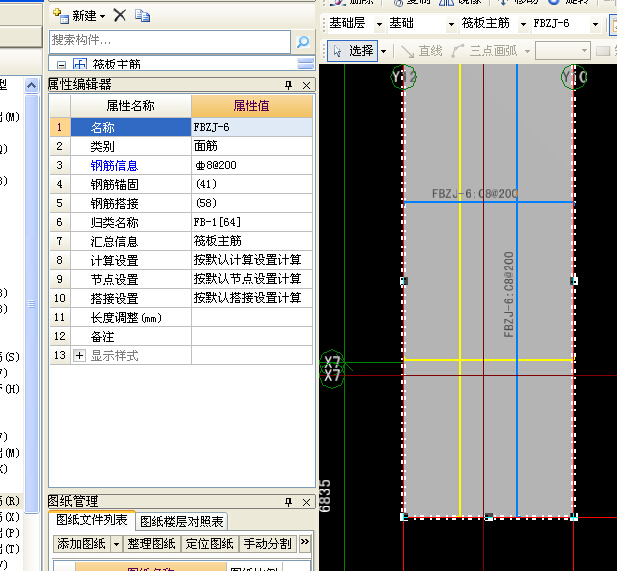Click the 钢筋搭接 value (58)
Image resolution: width=617 pixels, height=571 pixels.
[x=252, y=203]
